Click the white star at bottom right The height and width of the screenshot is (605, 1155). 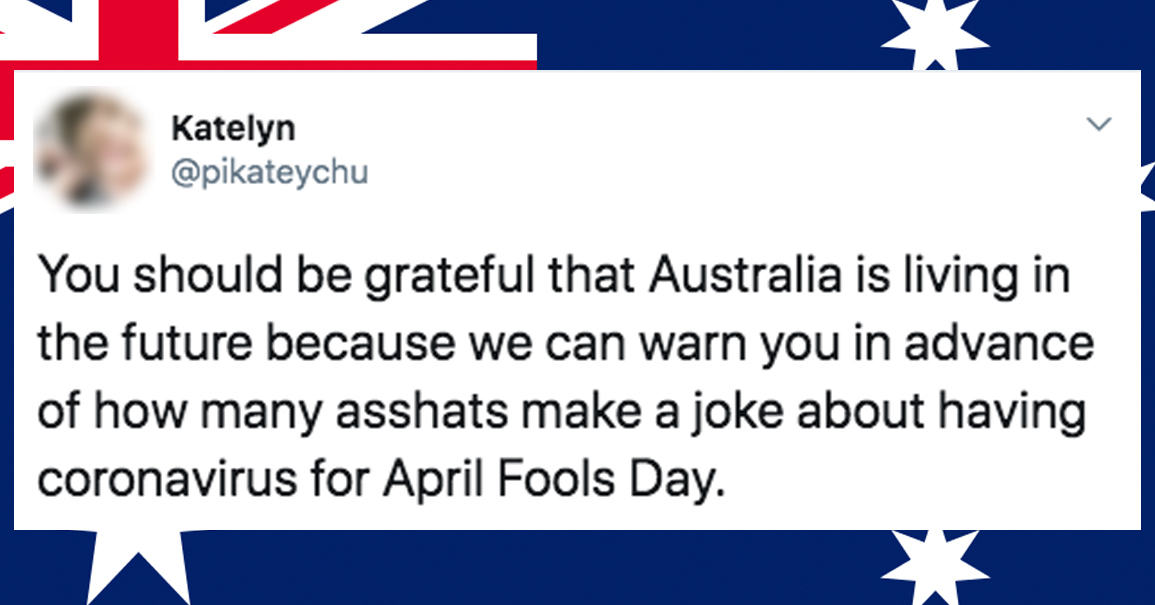click(x=934, y=567)
